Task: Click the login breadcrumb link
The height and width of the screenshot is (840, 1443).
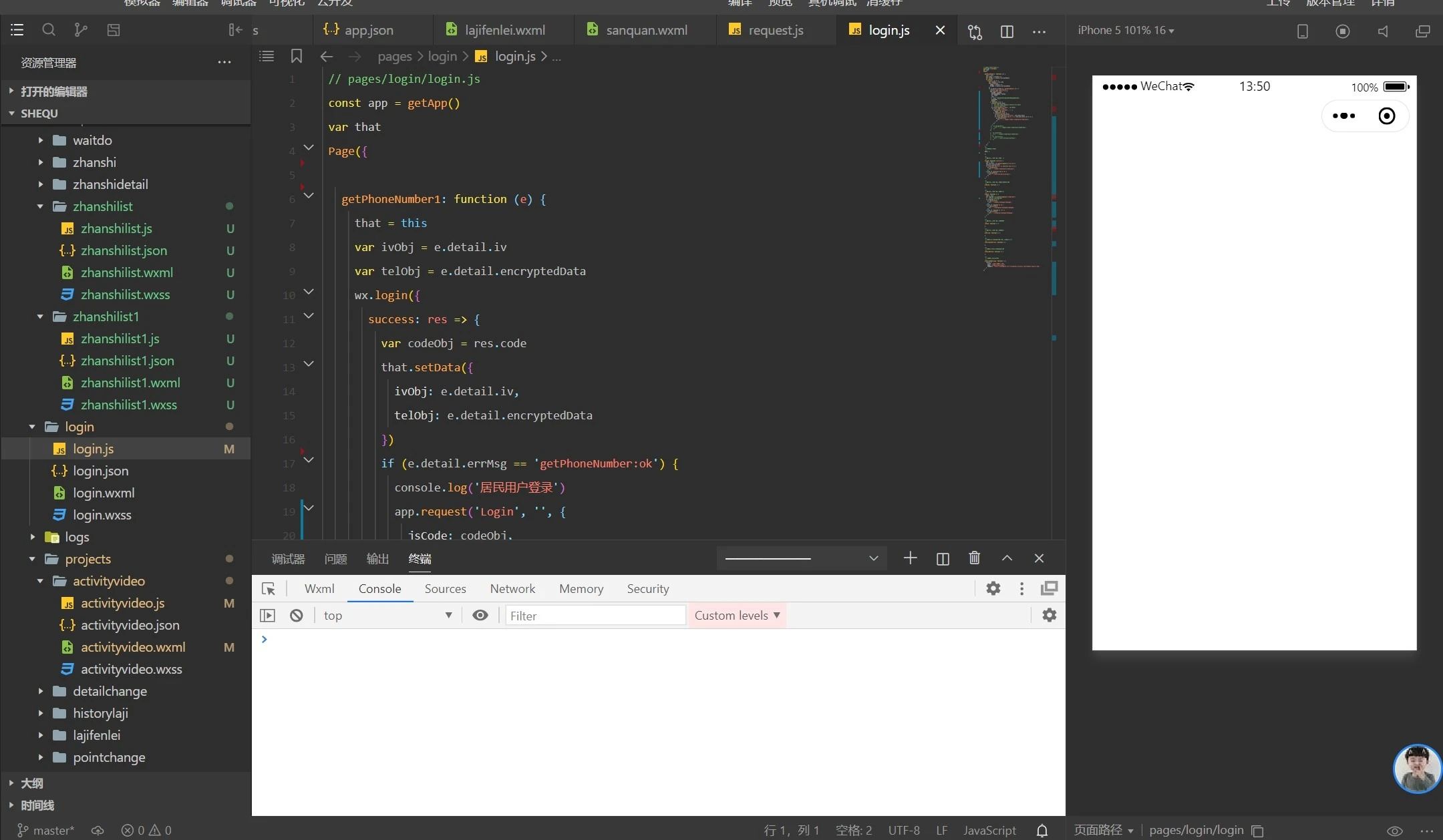Action: tap(442, 57)
